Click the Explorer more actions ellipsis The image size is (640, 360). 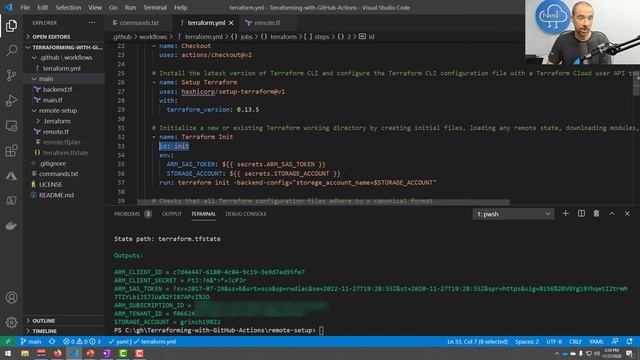(x=92, y=23)
